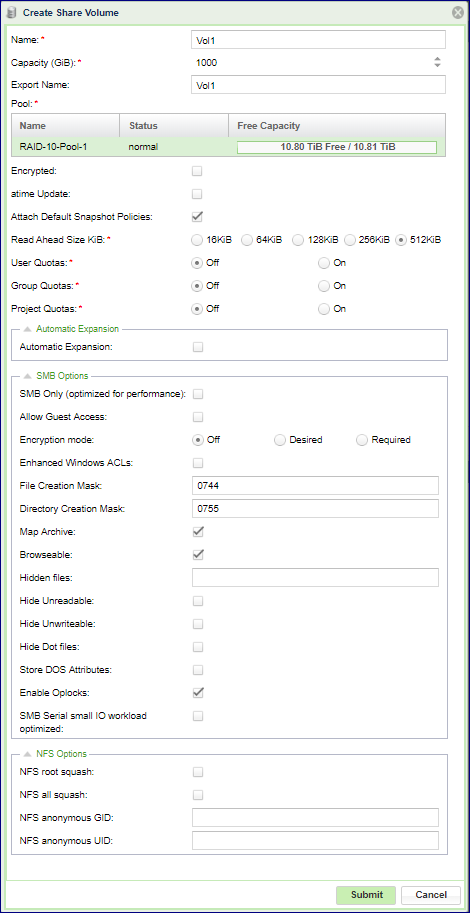Click the Create Share Volume title icon
The height and width of the screenshot is (913, 470).
[12, 12]
